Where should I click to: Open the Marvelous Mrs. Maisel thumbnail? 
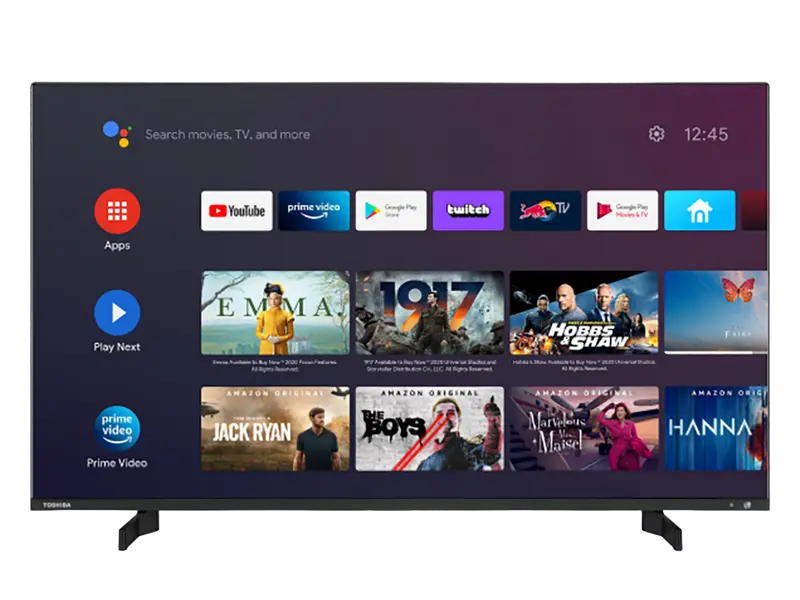(x=584, y=428)
